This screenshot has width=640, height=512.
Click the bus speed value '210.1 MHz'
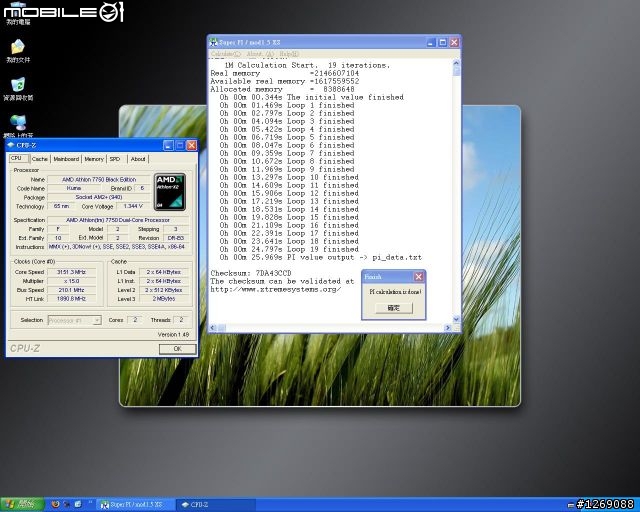71,290
